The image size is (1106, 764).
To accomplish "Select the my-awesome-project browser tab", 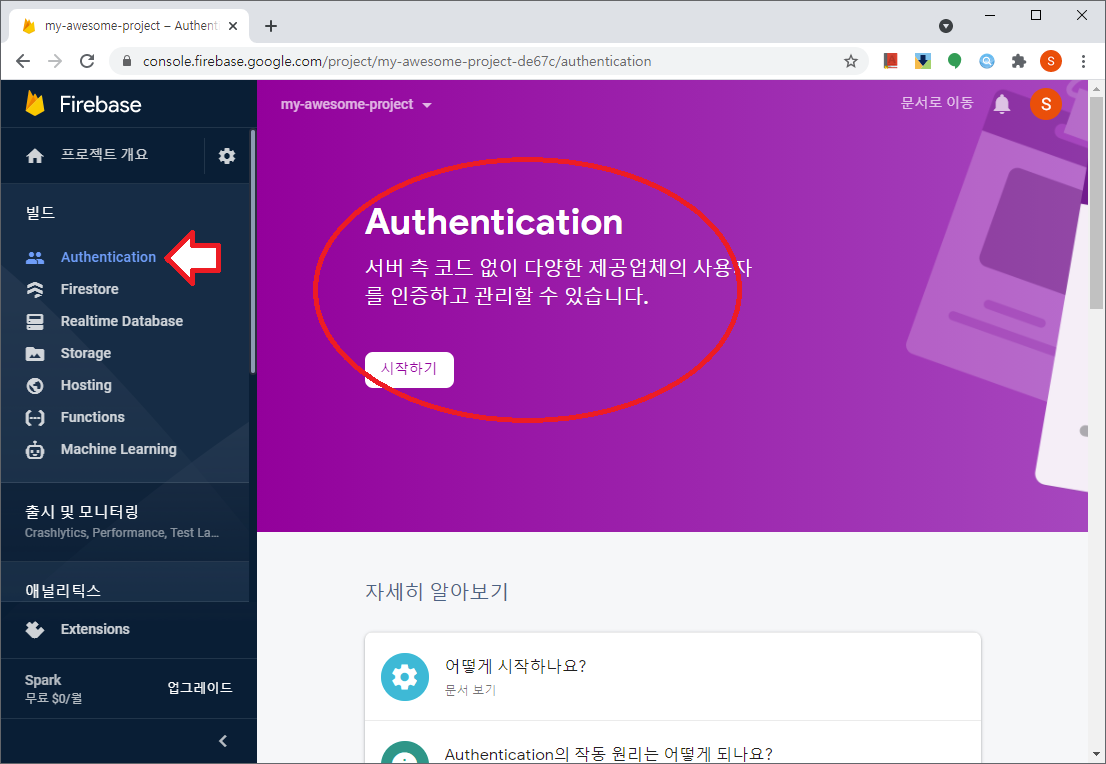I will tap(129, 26).
